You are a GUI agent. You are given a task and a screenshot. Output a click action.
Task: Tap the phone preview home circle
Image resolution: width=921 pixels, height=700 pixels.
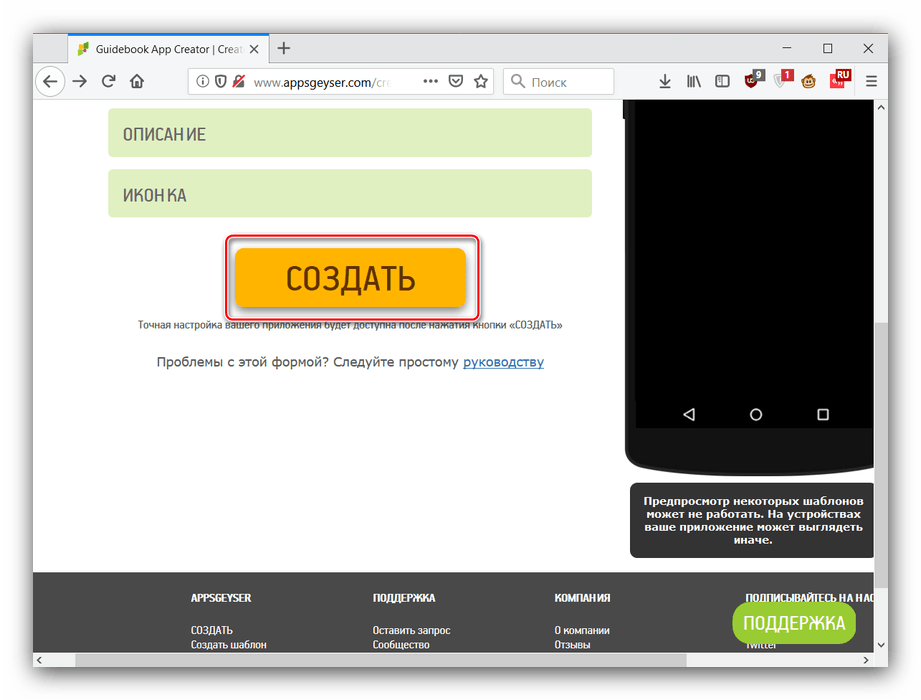click(756, 415)
